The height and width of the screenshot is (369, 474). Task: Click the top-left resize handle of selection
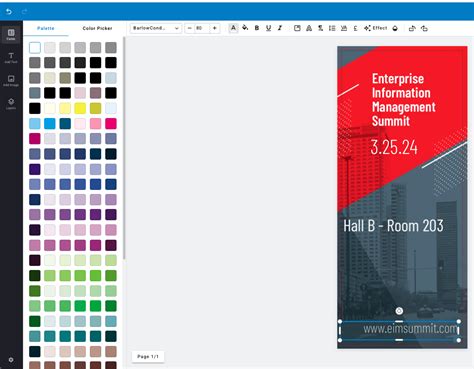coord(340,322)
